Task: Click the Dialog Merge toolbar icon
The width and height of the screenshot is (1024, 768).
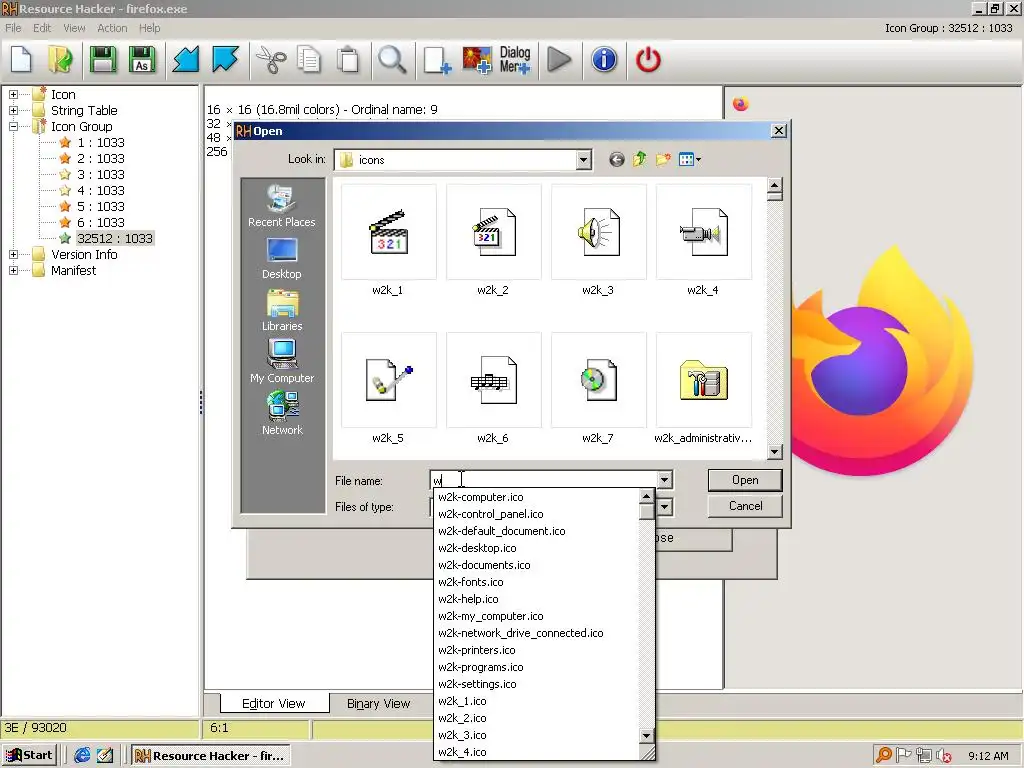Action: 515,60
